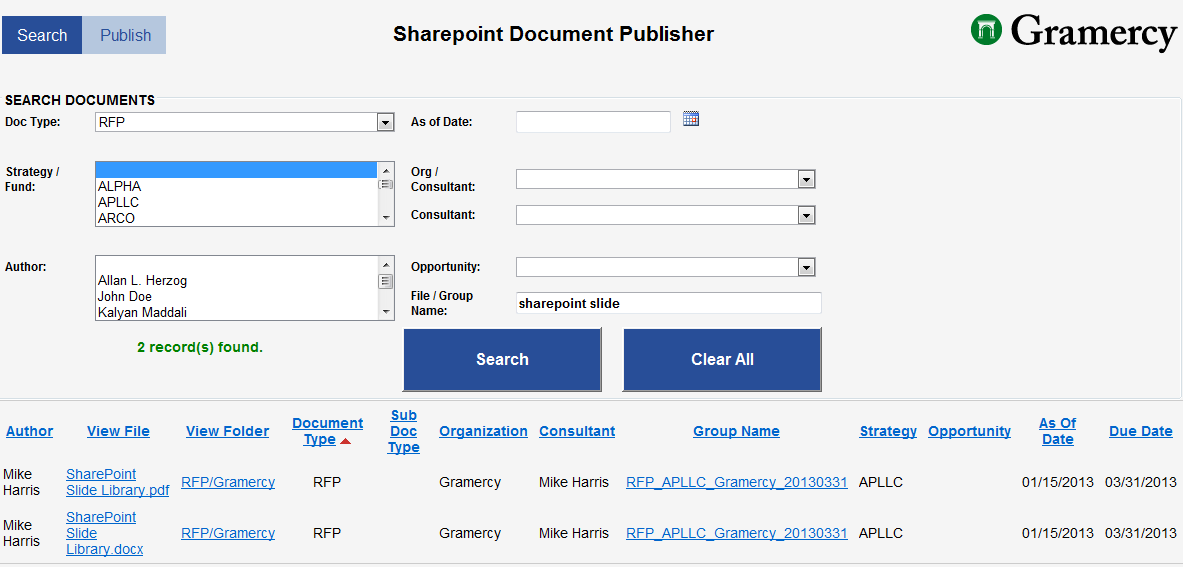
Task: Switch to the Publish tab
Action: point(125,35)
